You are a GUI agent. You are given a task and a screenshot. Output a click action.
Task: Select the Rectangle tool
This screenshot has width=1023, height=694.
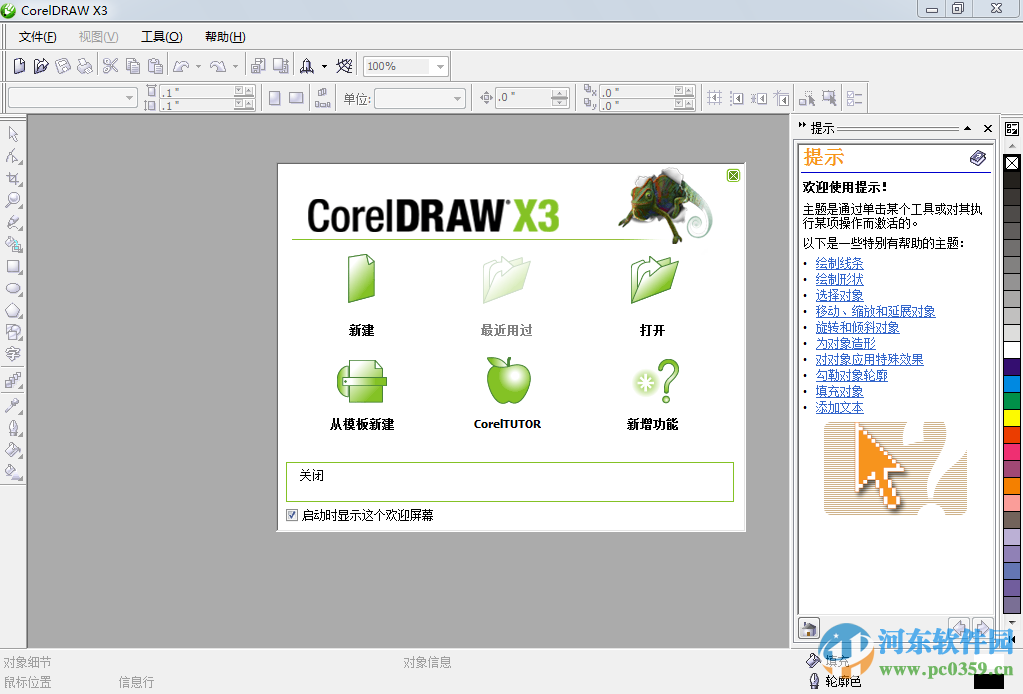[14, 264]
